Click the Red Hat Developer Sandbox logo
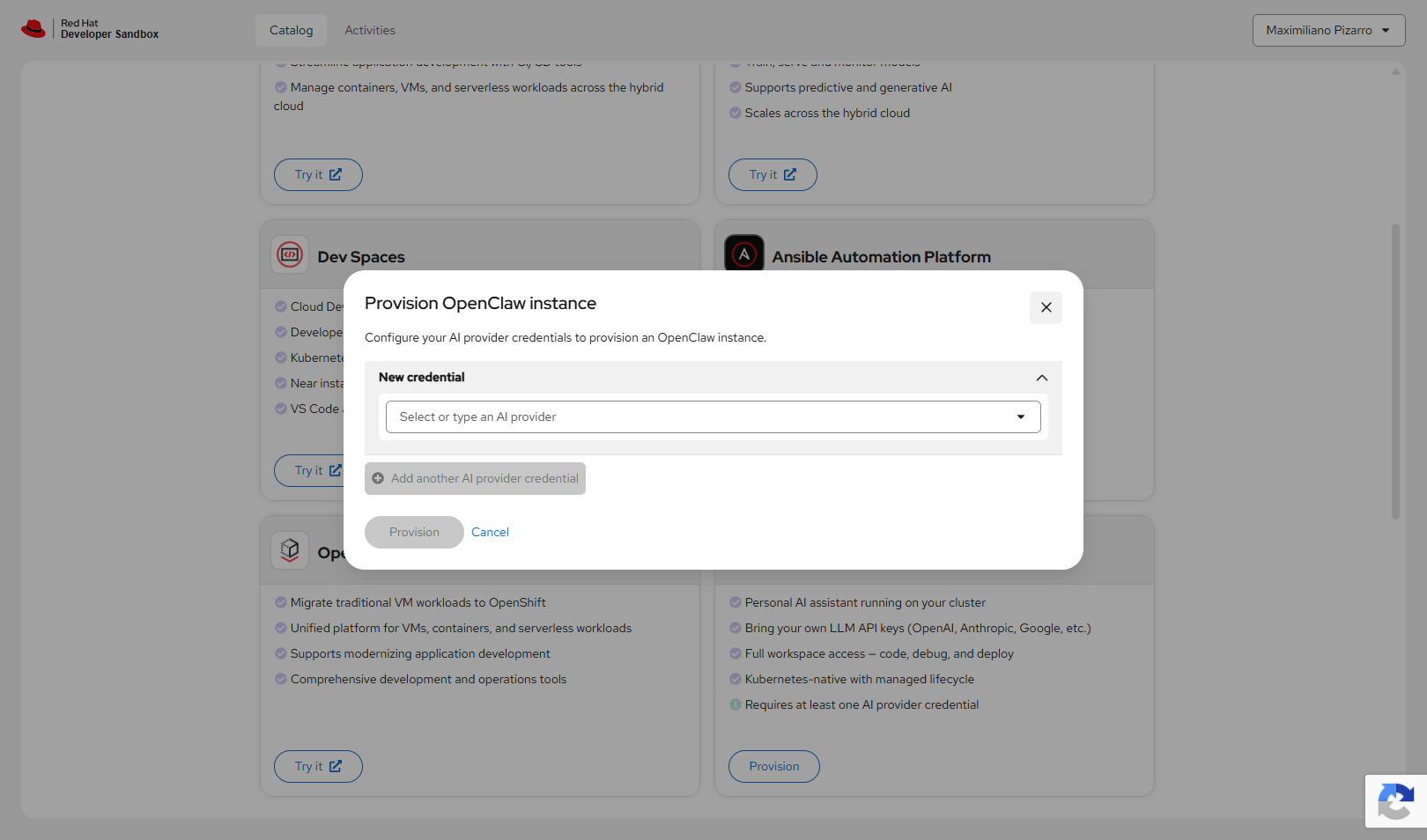 coord(90,29)
